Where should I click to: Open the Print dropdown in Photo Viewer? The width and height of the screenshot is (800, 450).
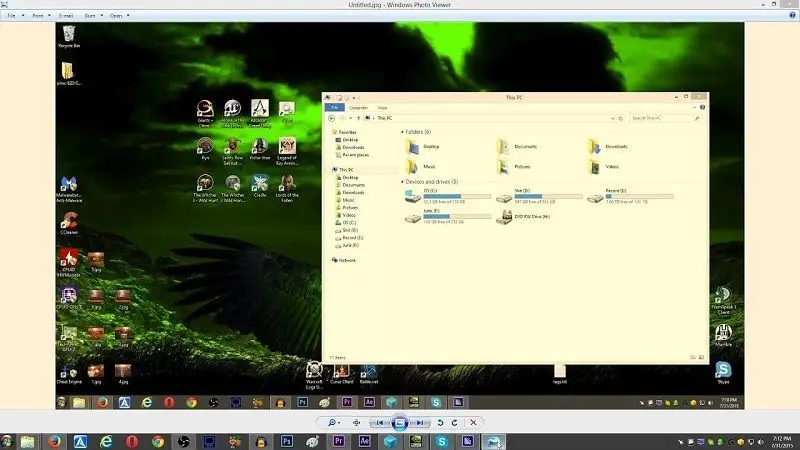[x=41, y=16]
